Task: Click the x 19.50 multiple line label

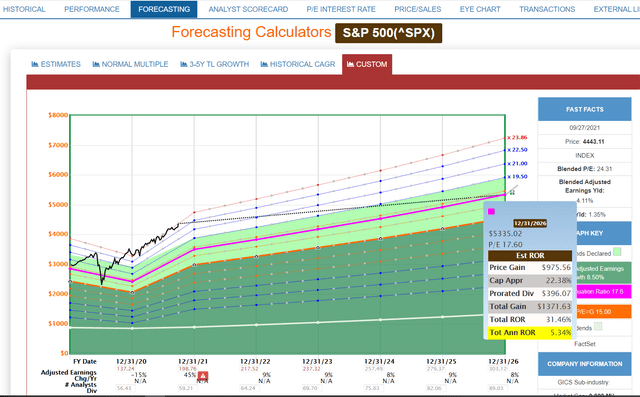Action: pyautogui.click(x=517, y=177)
